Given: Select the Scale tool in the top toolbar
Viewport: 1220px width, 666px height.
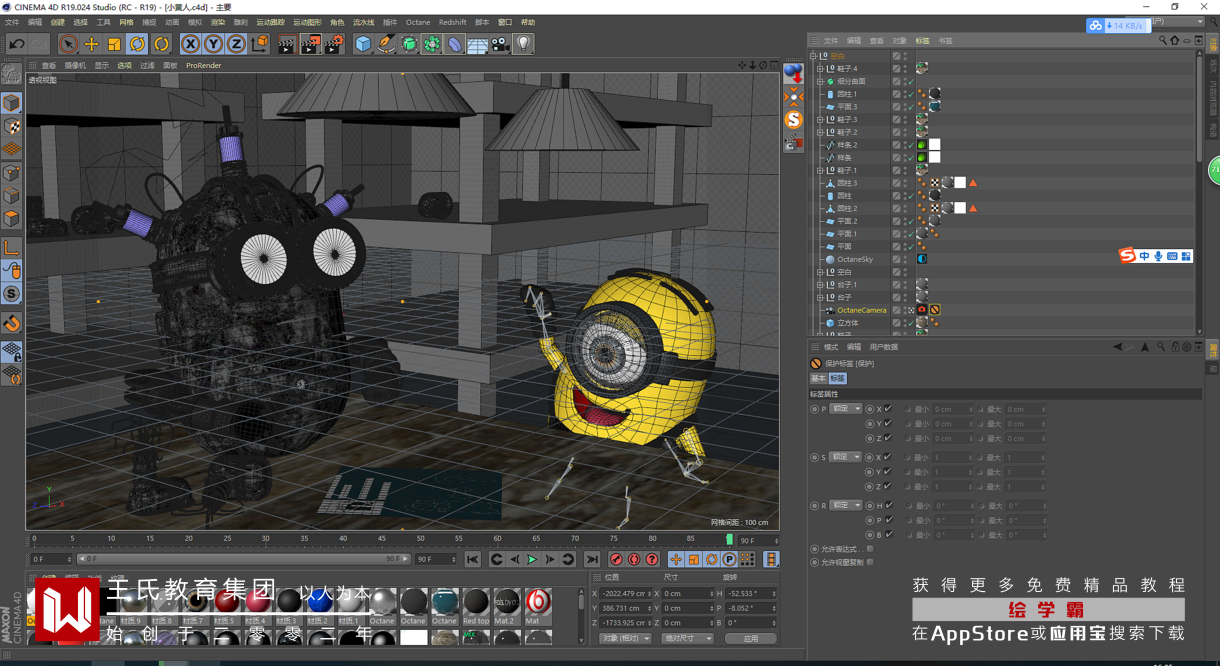Looking at the screenshot, I should [x=114, y=44].
